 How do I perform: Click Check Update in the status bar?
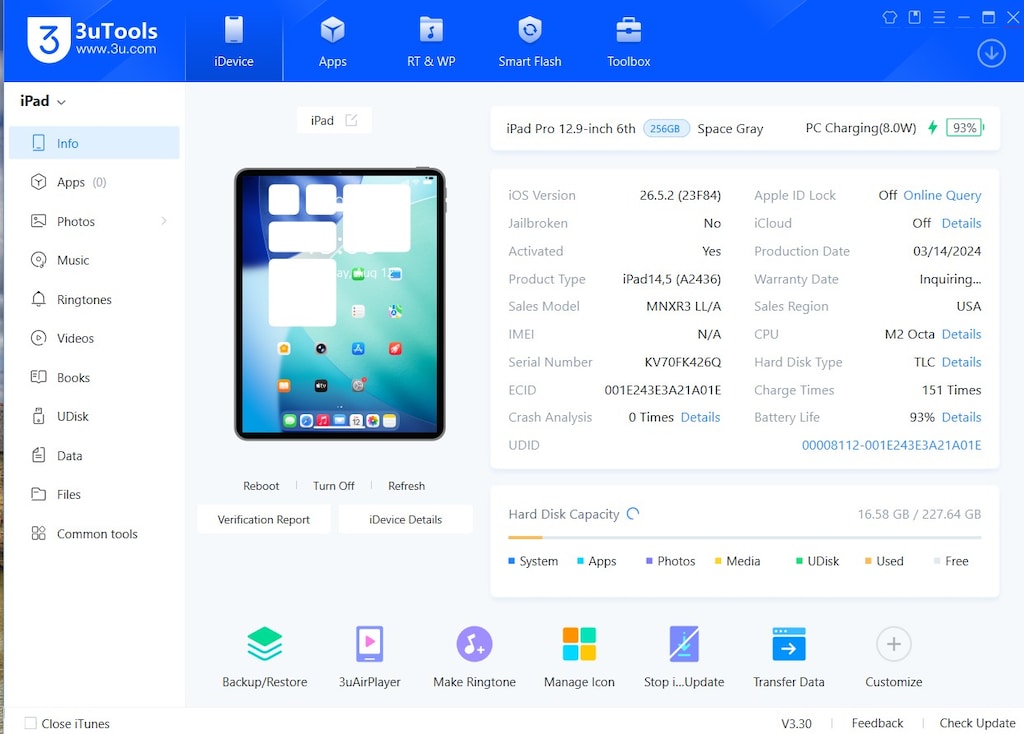tap(977, 723)
